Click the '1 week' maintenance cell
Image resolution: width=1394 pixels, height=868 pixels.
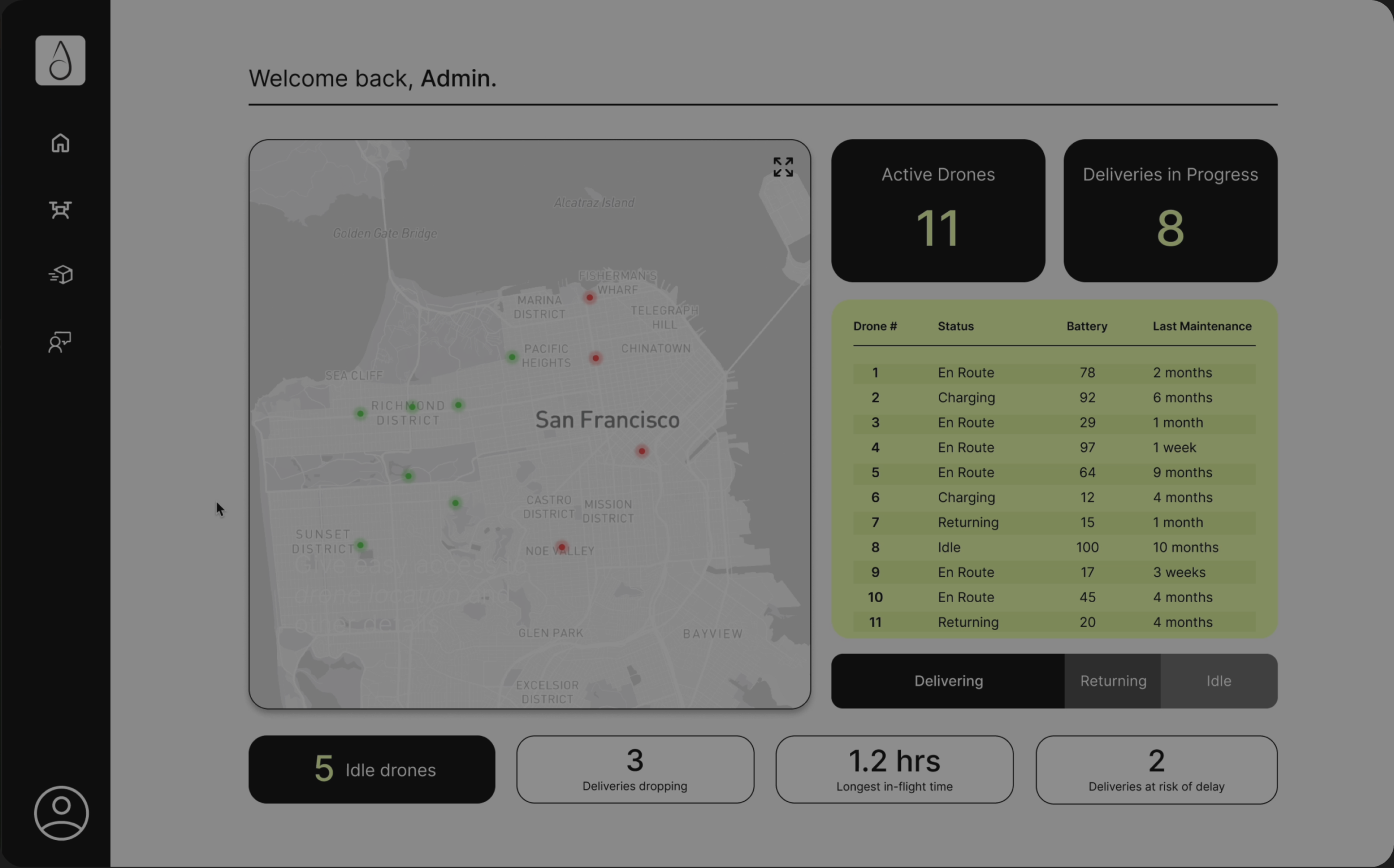coord(1174,447)
